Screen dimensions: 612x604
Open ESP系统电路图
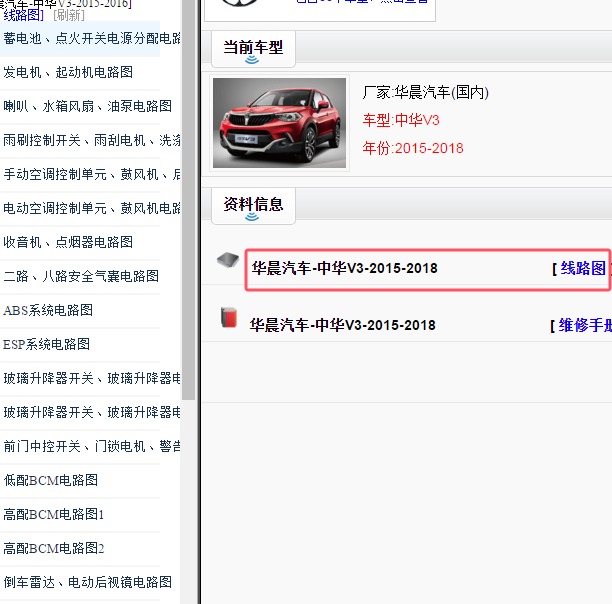click(x=46, y=344)
